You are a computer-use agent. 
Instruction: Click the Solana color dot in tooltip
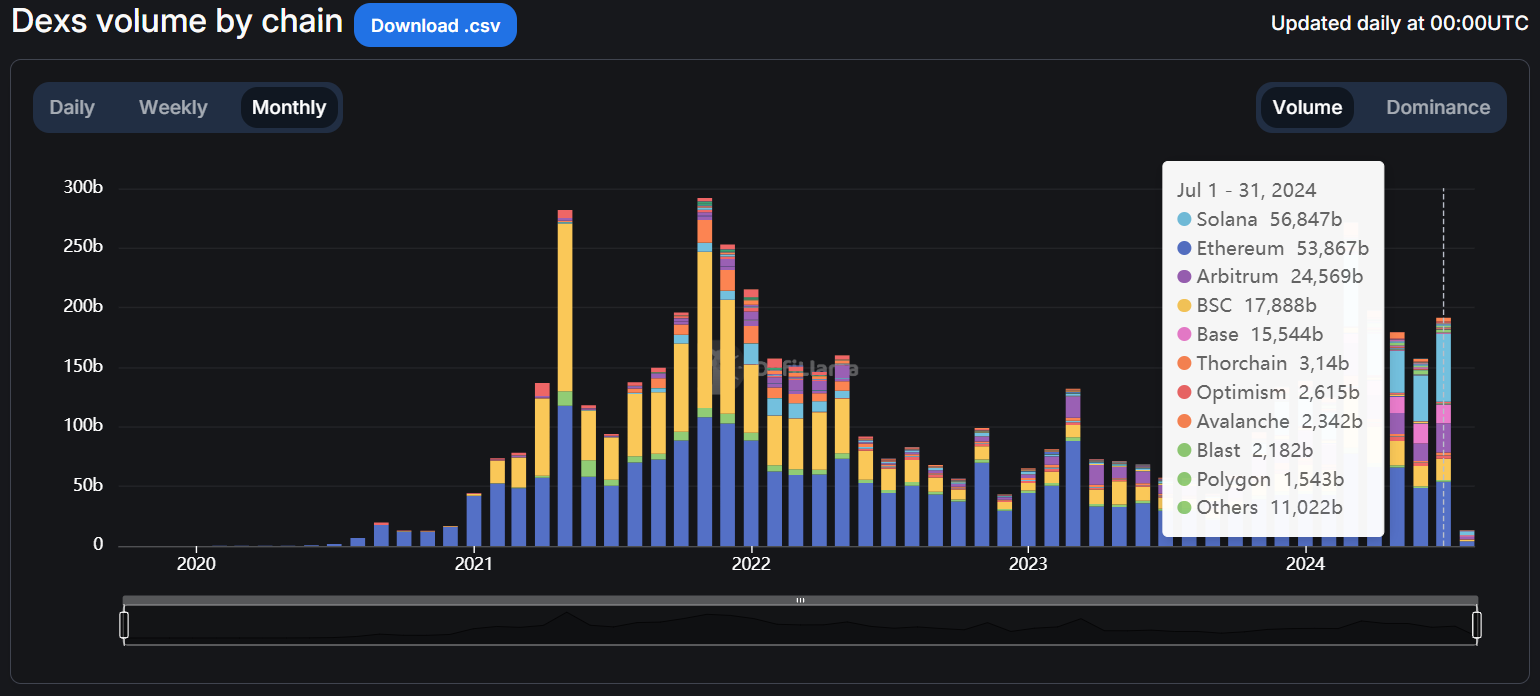[1184, 219]
